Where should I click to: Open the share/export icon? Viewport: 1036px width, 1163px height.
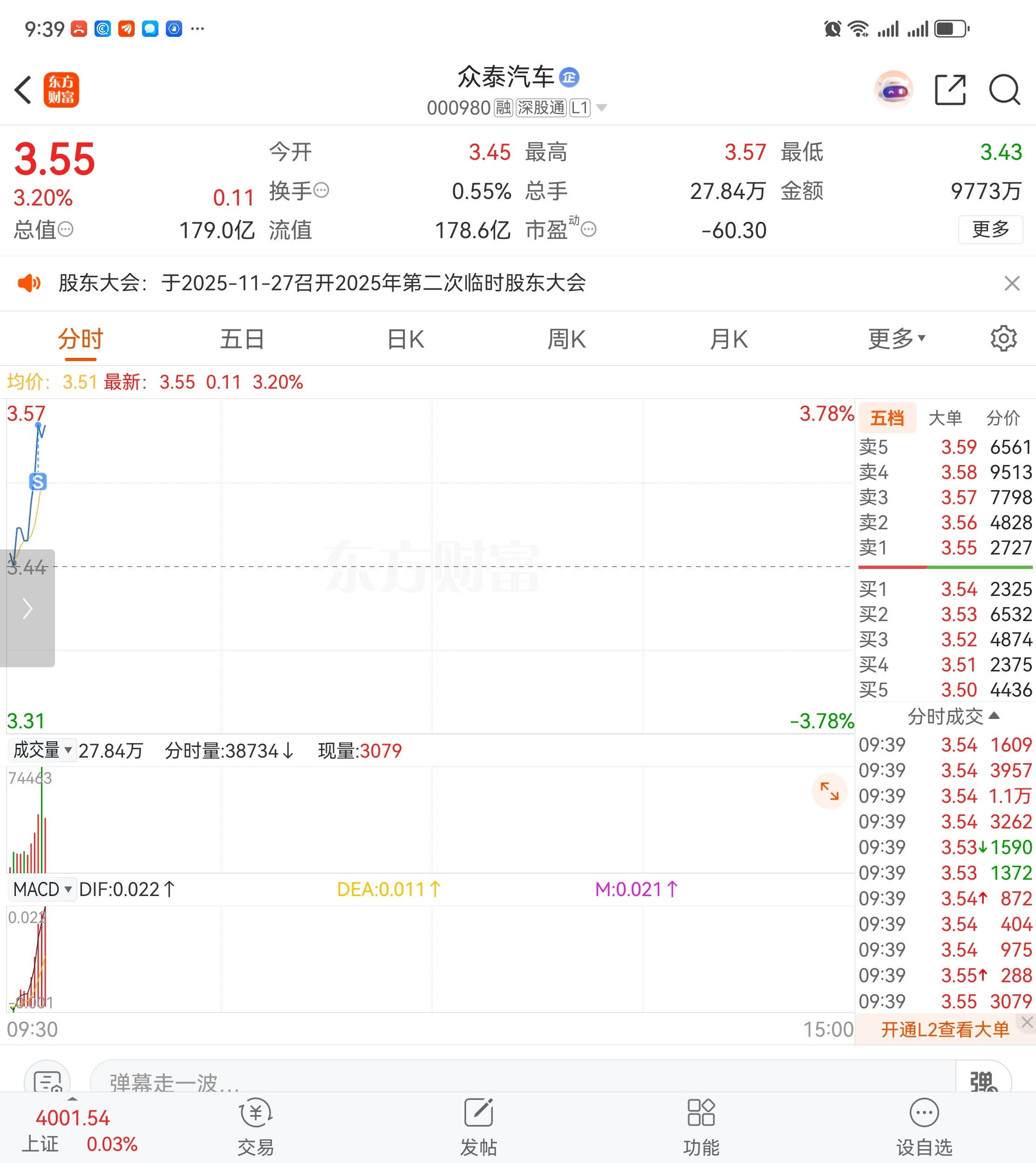pos(950,90)
